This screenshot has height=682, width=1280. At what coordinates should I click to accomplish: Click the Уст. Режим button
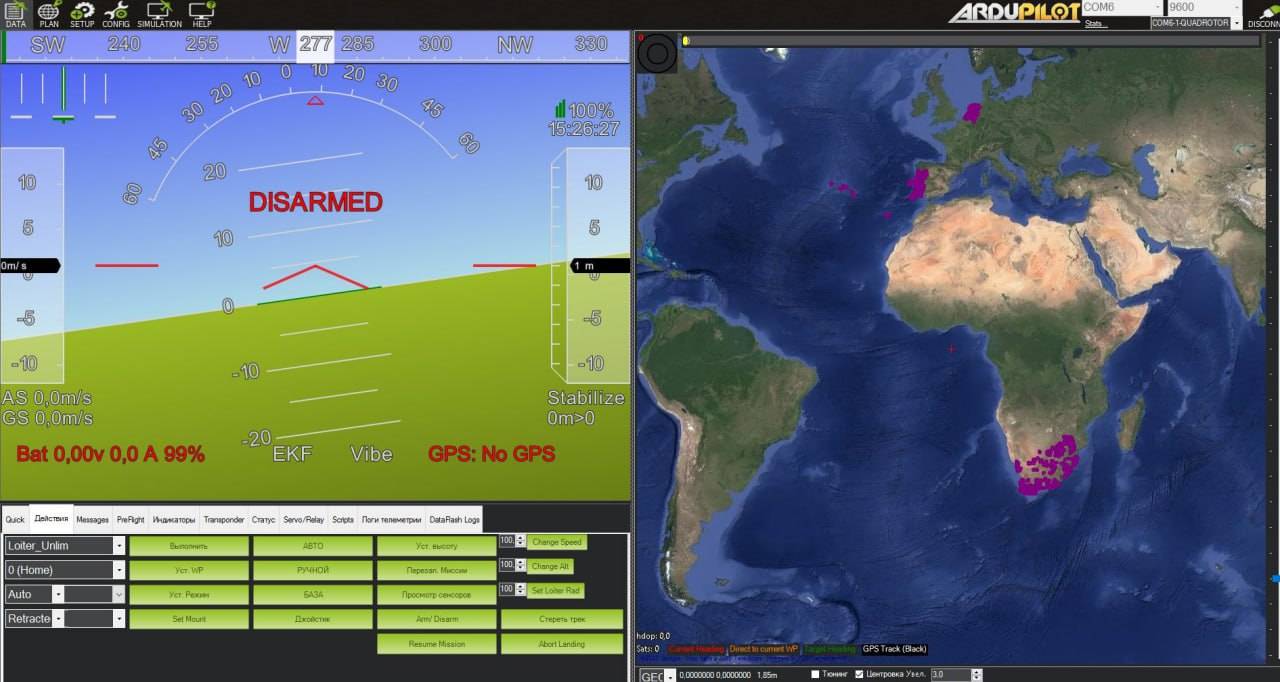189,595
